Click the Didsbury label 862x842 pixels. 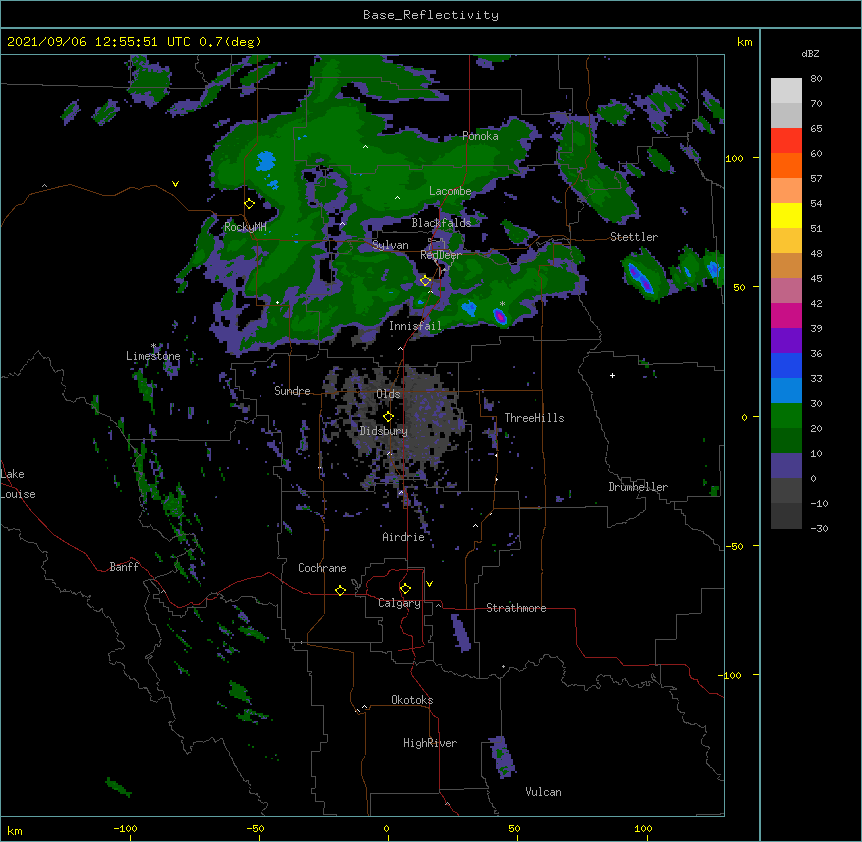point(383,431)
